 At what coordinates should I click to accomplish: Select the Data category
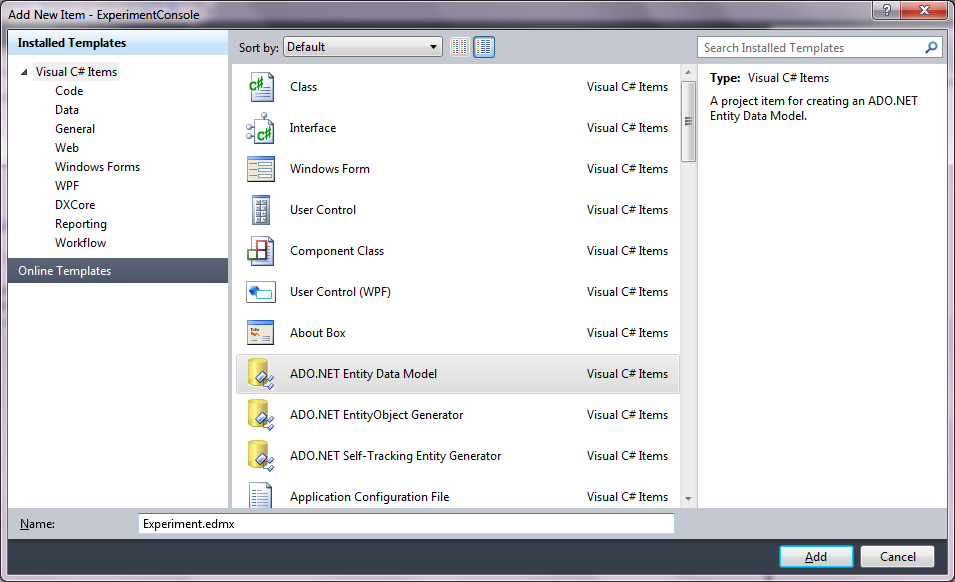click(x=67, y=110)
